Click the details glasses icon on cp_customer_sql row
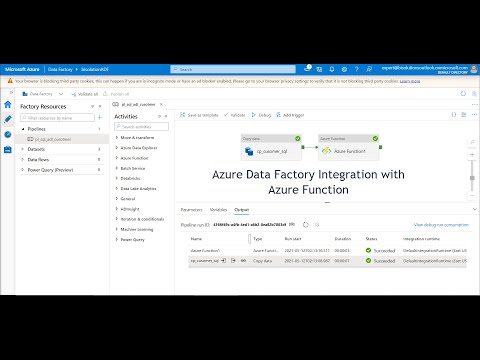 tap(244, 260)
